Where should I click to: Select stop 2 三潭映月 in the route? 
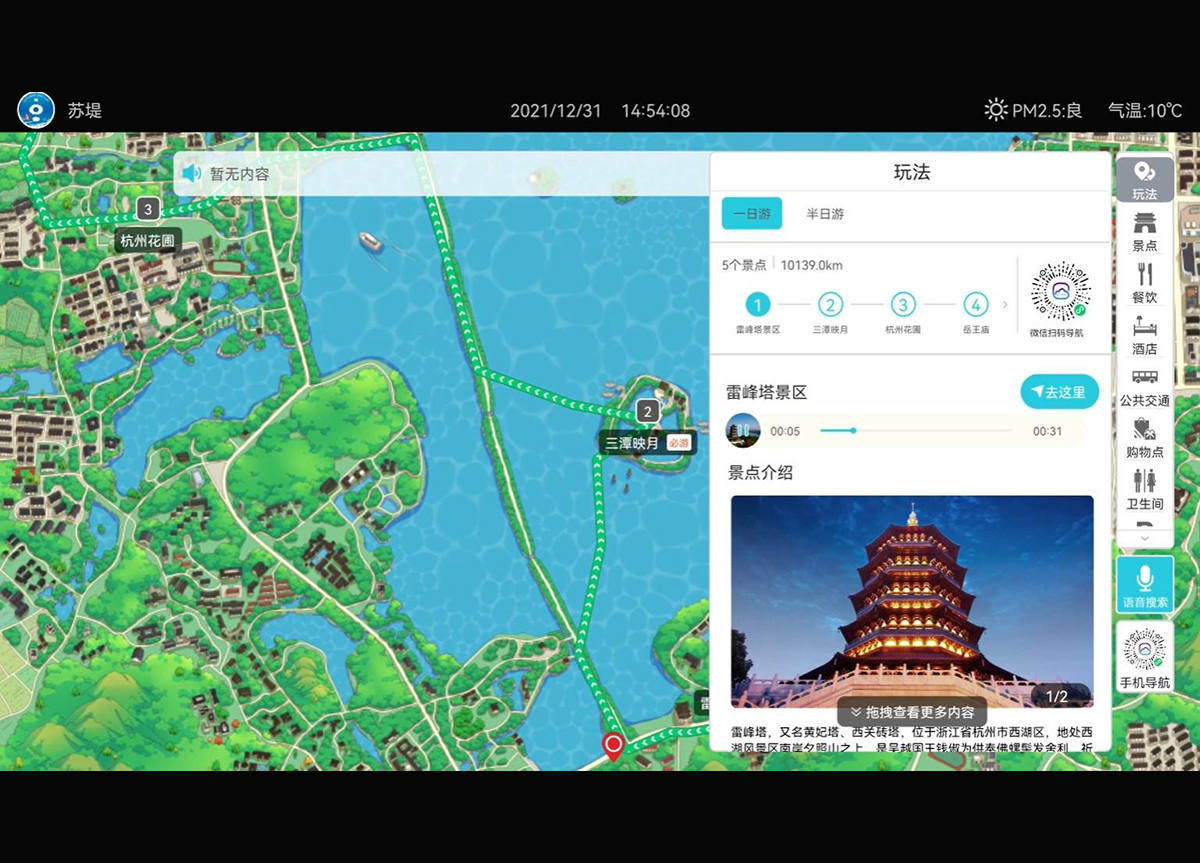coord(830,305)
